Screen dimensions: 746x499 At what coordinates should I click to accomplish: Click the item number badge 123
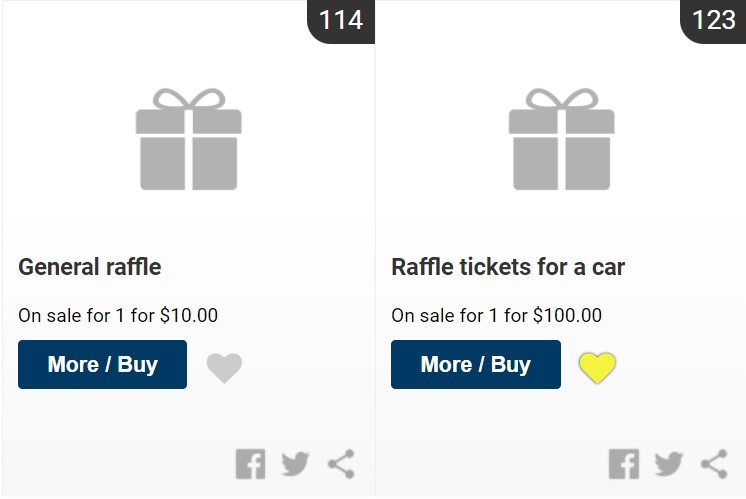(x=713, y=20)
